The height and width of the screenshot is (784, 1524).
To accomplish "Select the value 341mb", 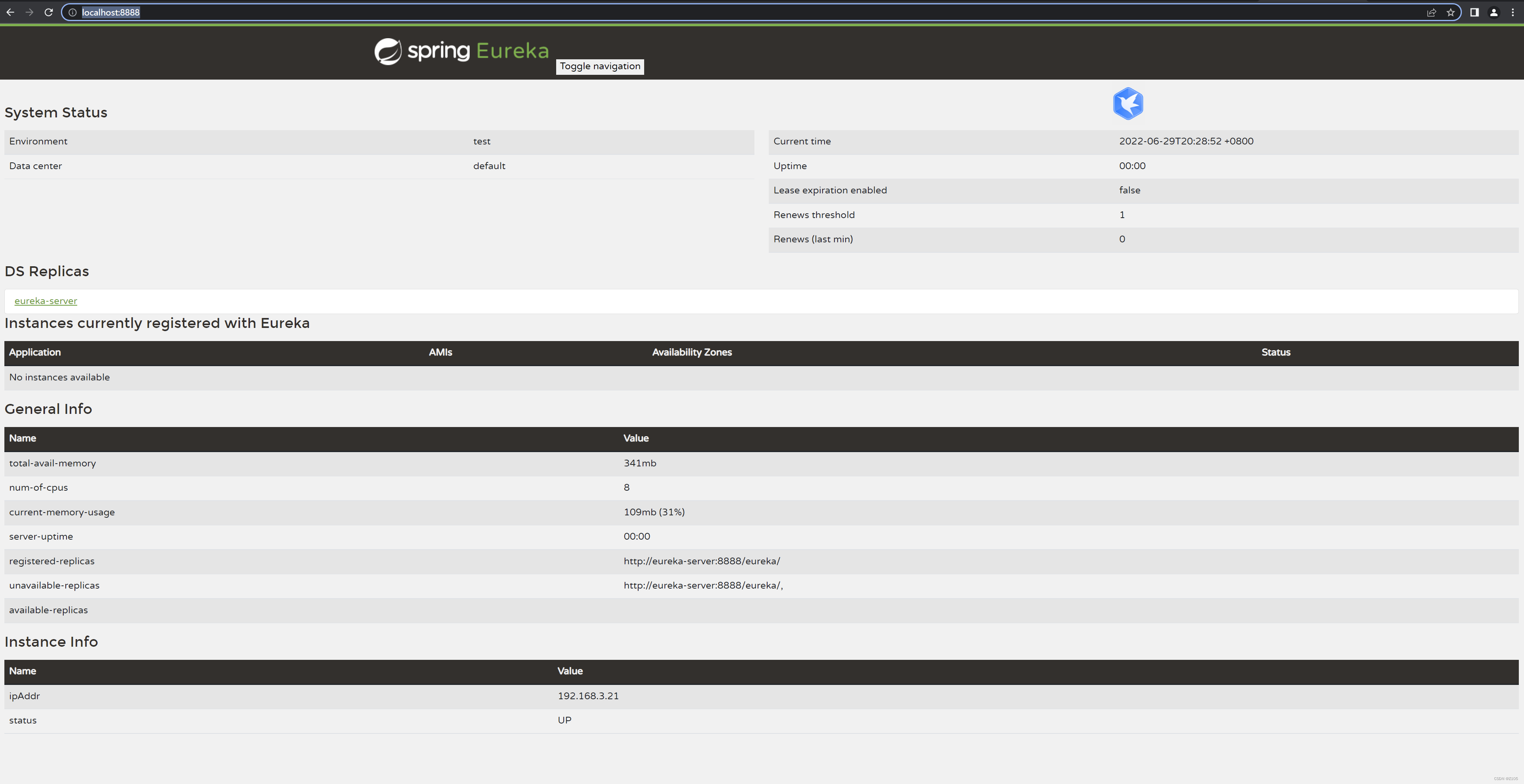I will pyautogui.click(x=639, y=464).
